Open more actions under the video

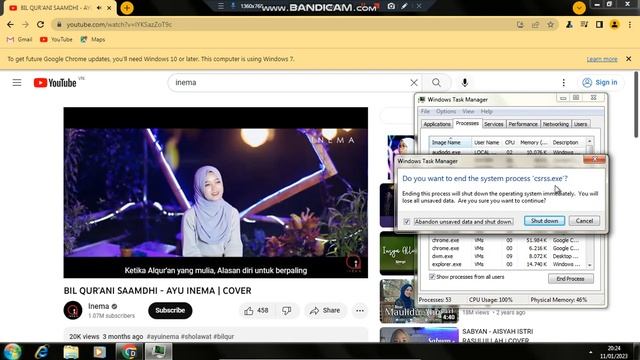[x=360, y=311]
